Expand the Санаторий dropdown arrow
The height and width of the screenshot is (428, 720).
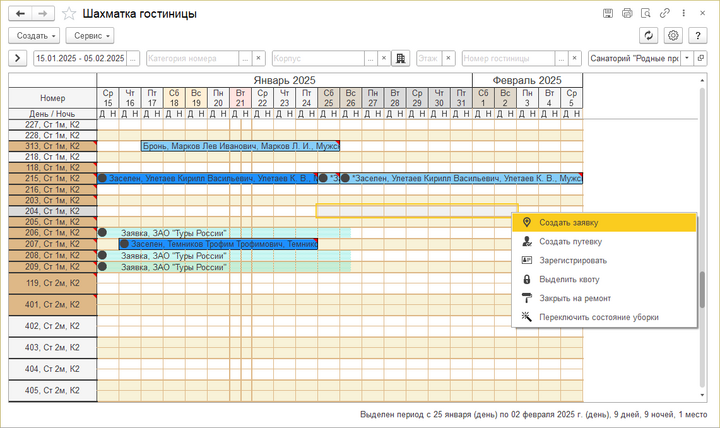[x=687, y=58]
